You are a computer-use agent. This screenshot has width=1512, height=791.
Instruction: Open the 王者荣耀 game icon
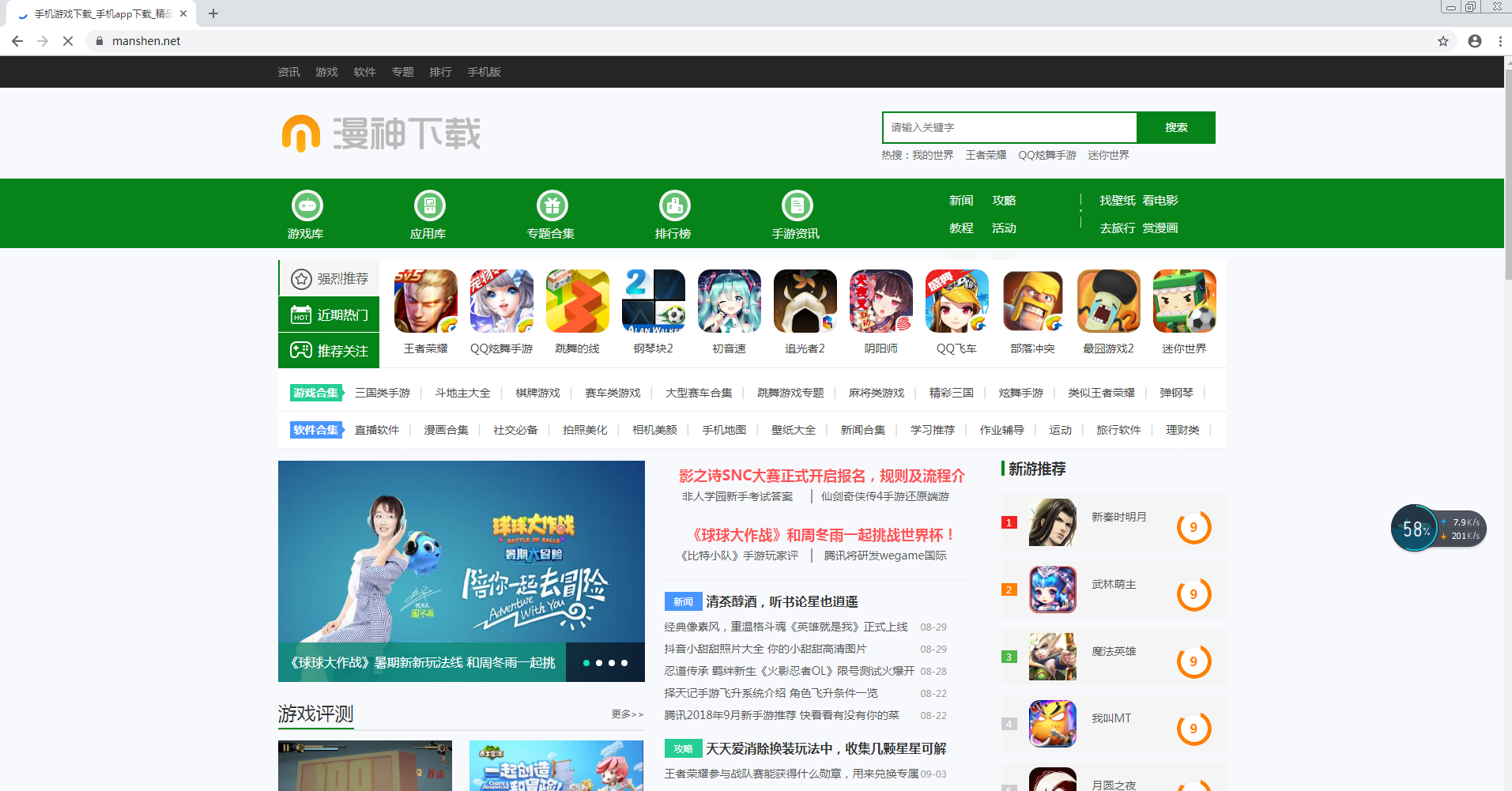tap(426, 301)
